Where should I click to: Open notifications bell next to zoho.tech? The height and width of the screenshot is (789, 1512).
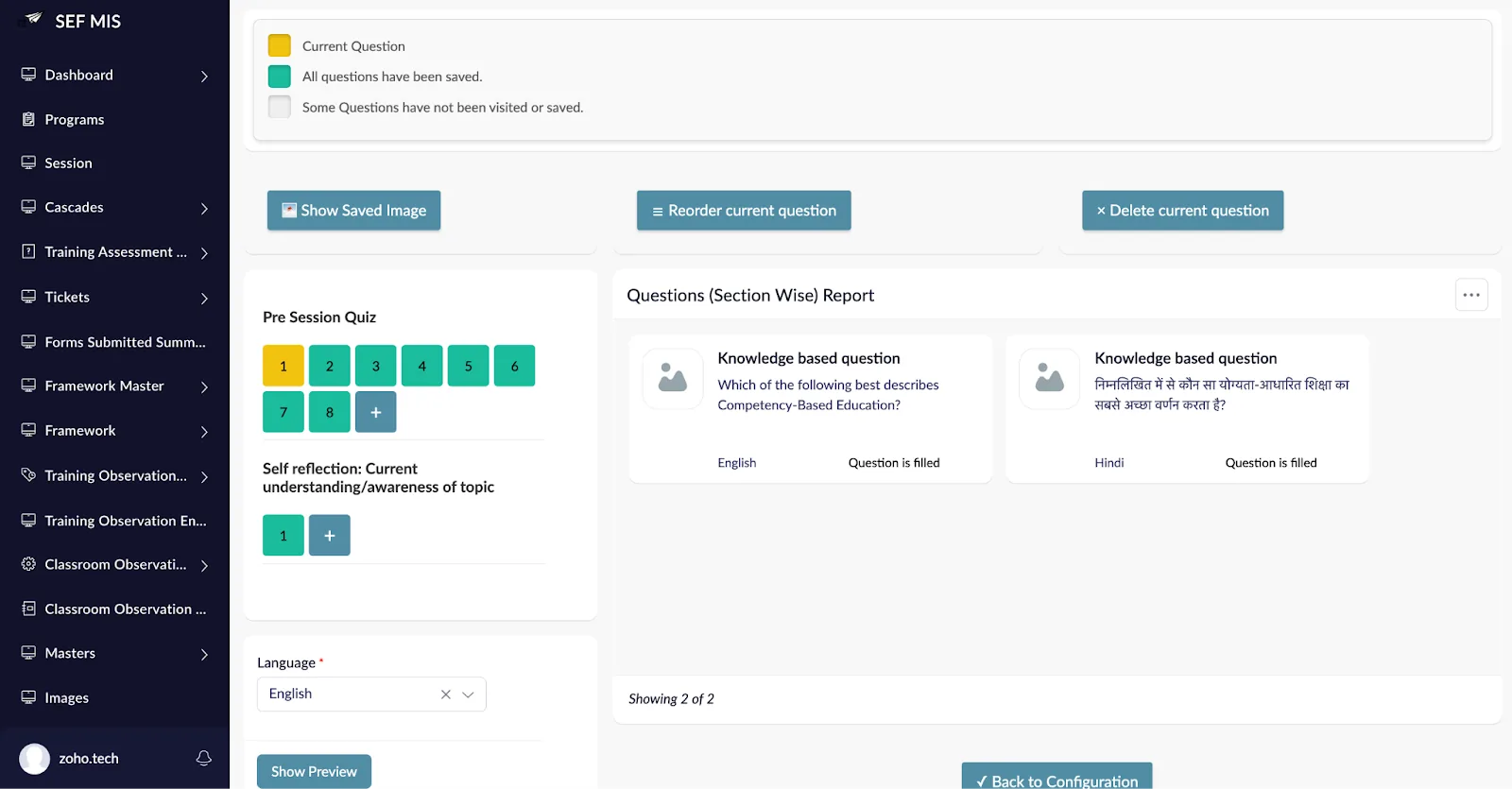click(203, 758)
